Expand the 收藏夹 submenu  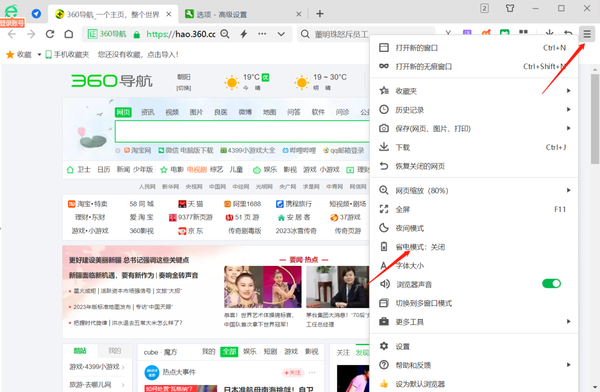tap(474, 91)
